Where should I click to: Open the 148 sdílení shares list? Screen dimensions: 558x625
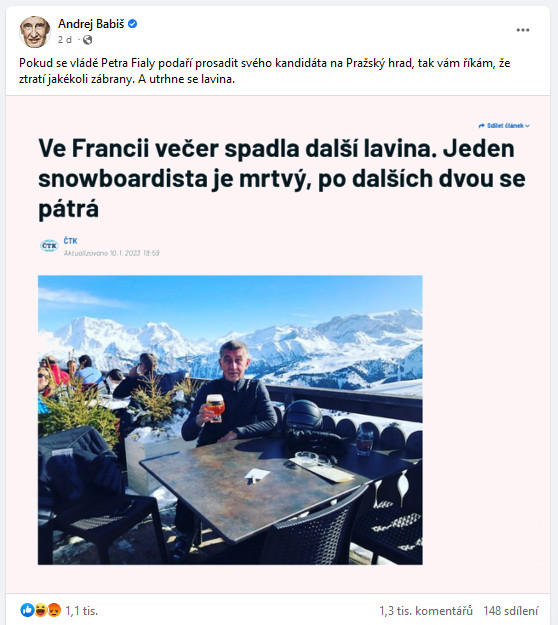coord(511,611)
